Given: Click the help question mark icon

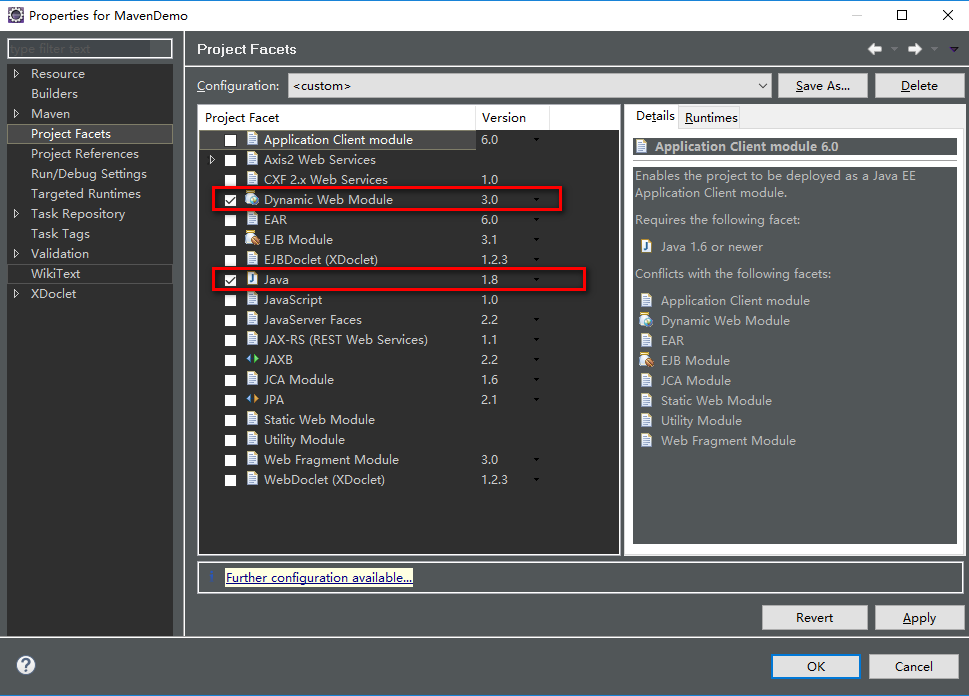Looking at the screenshot, I should pyautogui.click(x=26, y=665).
